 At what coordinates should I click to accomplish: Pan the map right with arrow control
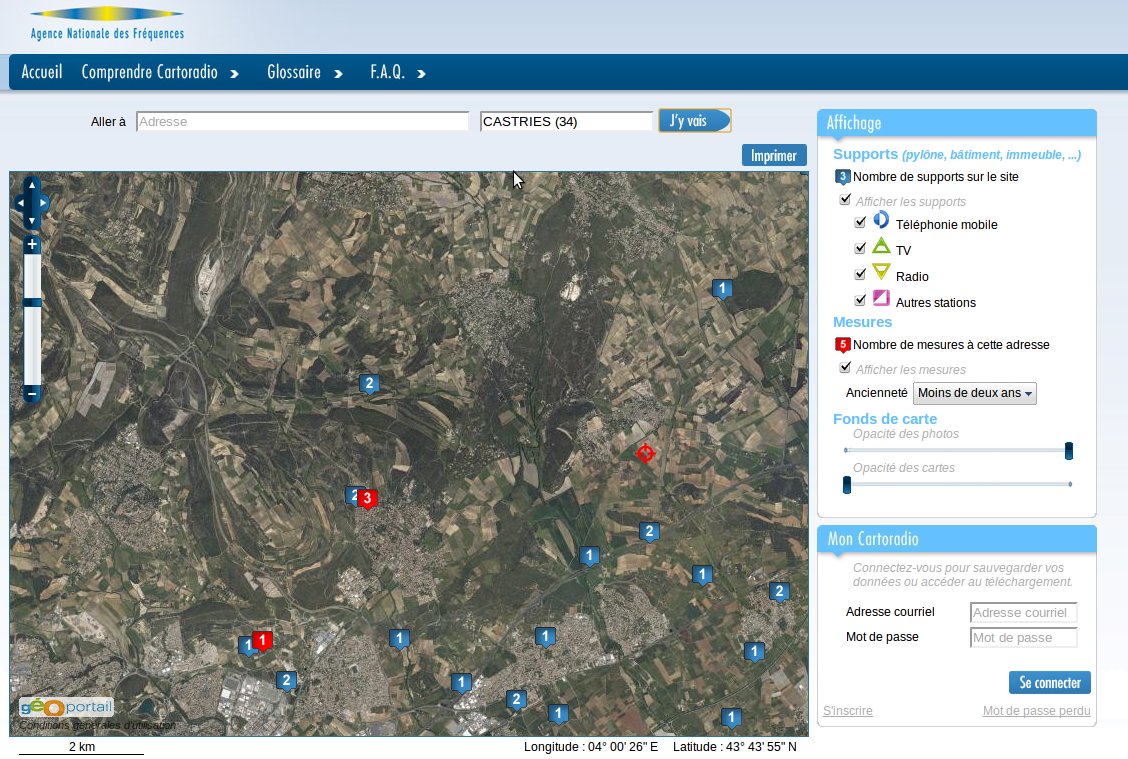point(43,203)
